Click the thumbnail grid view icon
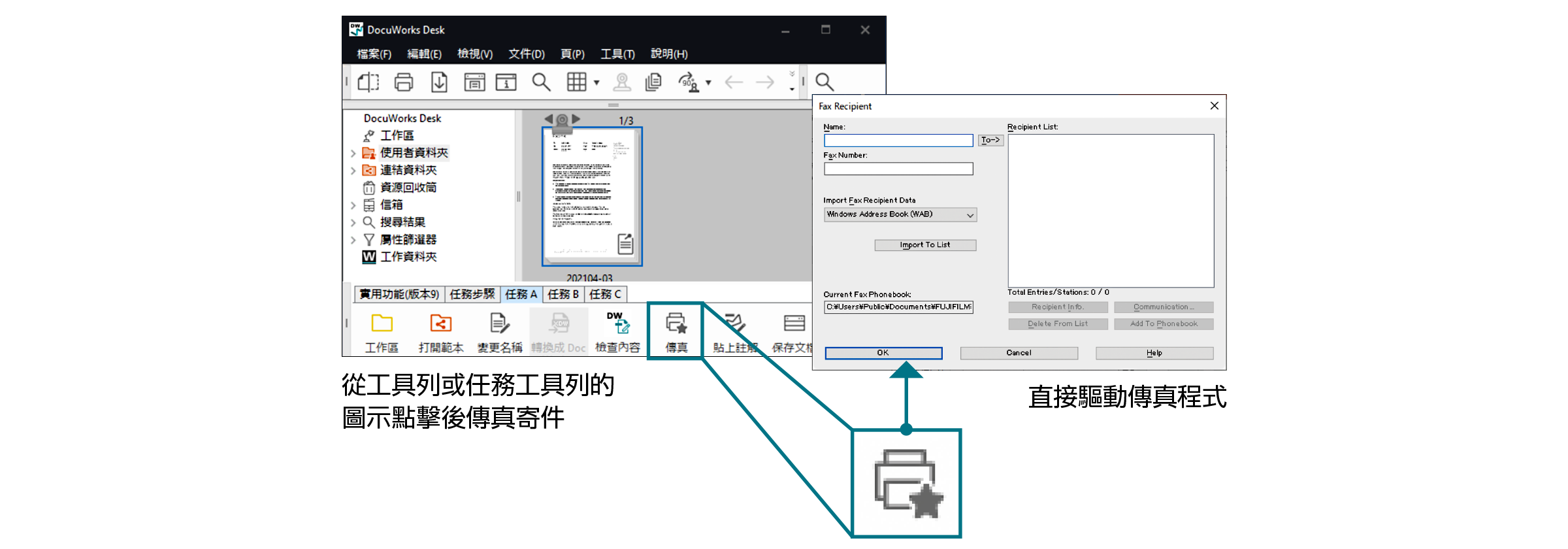 click(576, 82)
